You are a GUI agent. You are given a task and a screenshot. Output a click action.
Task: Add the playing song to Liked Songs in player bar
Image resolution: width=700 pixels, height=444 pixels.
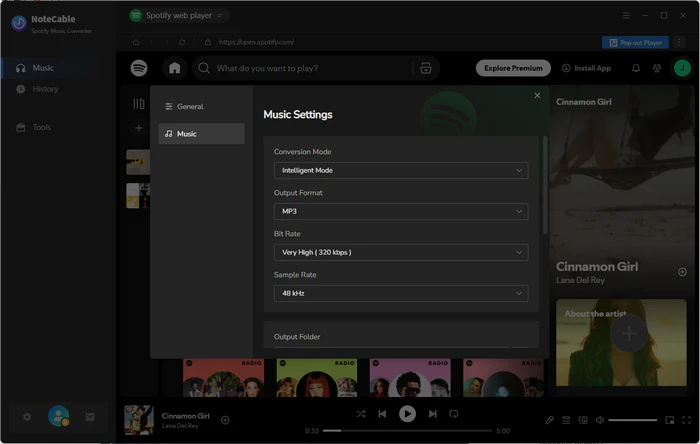pos(225,420)
